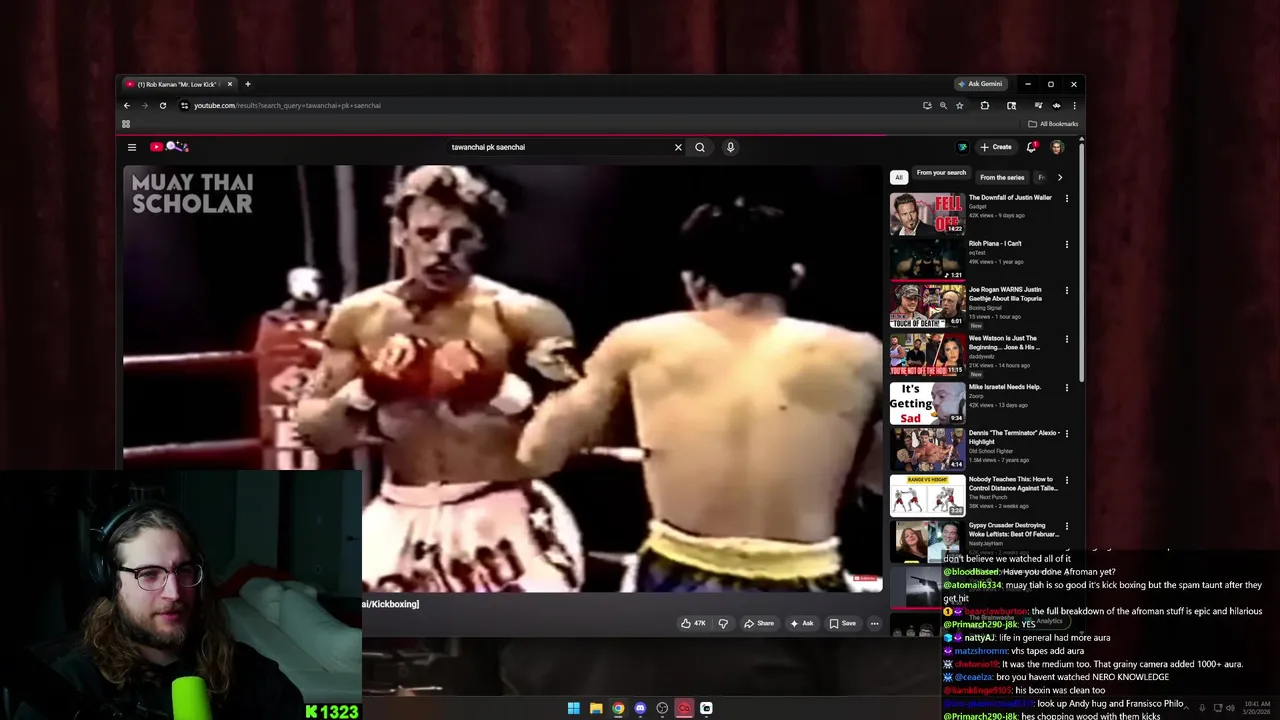Screen dimensions: 1280x720
Task: Select the All filter chip
Action: click(898, 177)
